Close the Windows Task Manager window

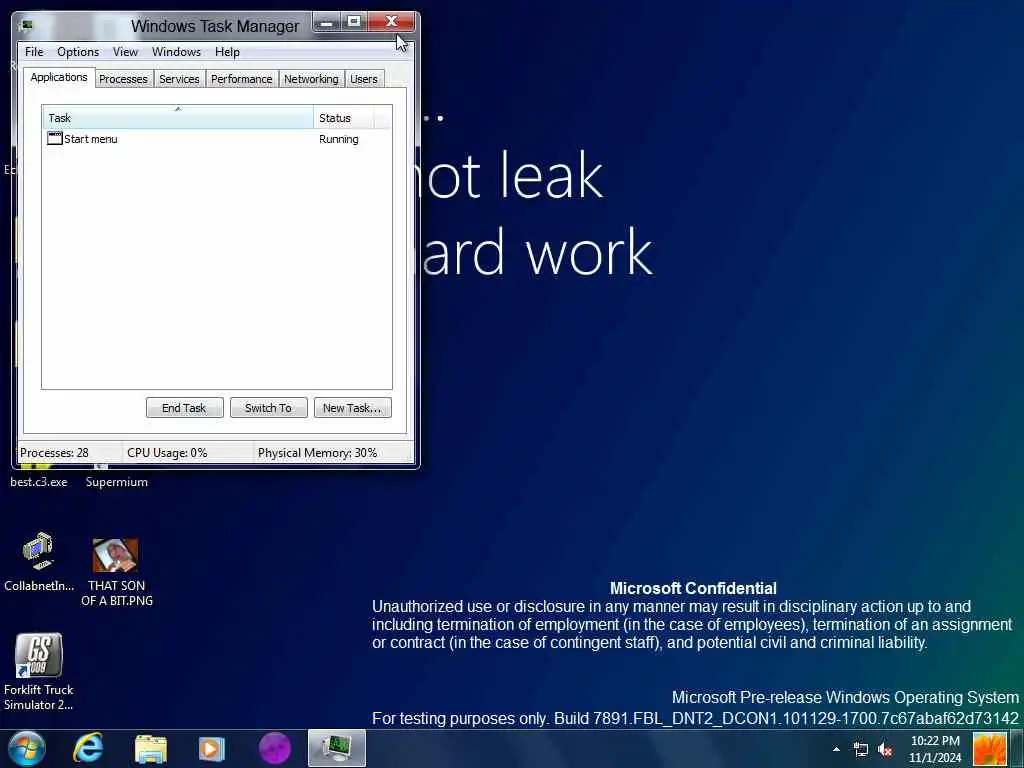[391, 22]
